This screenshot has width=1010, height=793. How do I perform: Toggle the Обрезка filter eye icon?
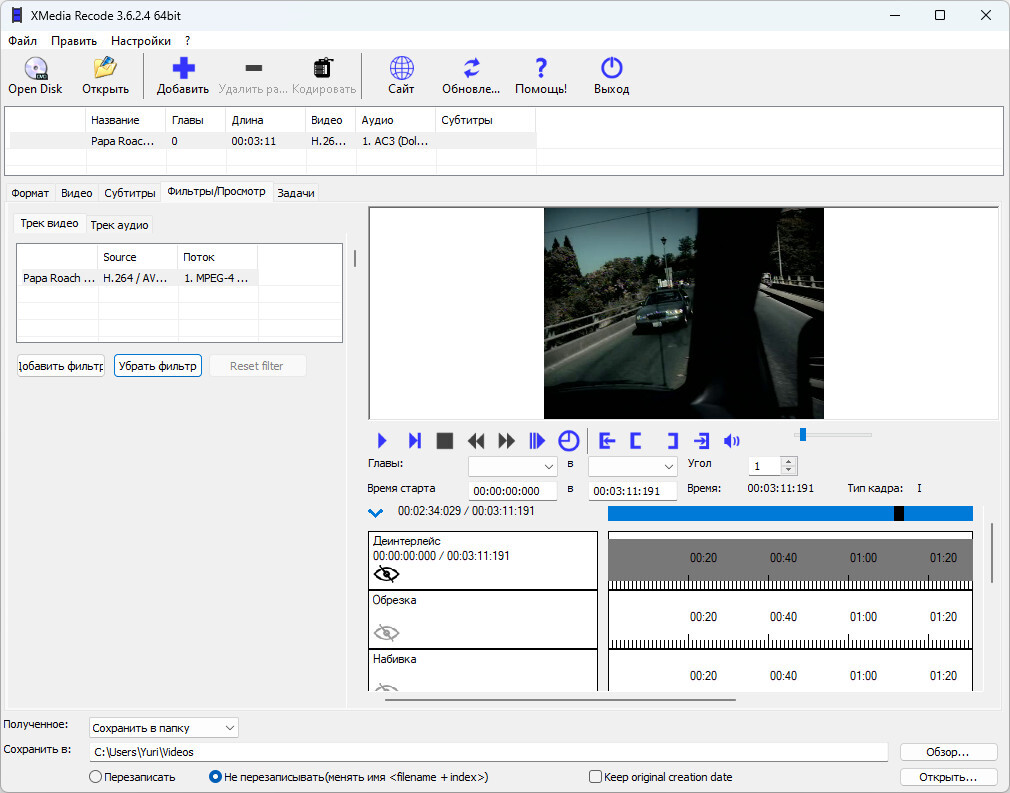pyautogui.click(x=386, y=632)
